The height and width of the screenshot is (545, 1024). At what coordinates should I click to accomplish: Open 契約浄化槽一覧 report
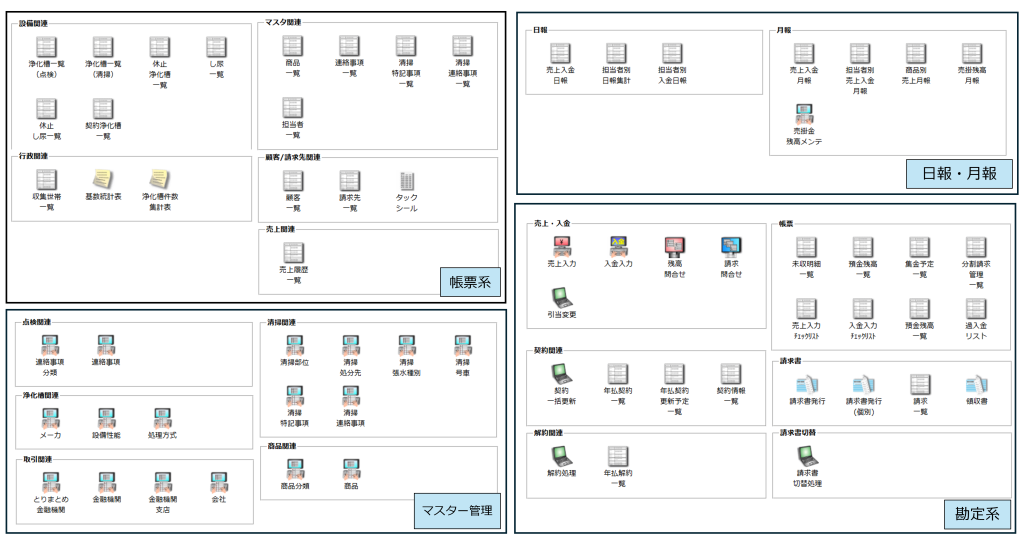point(103,108)
